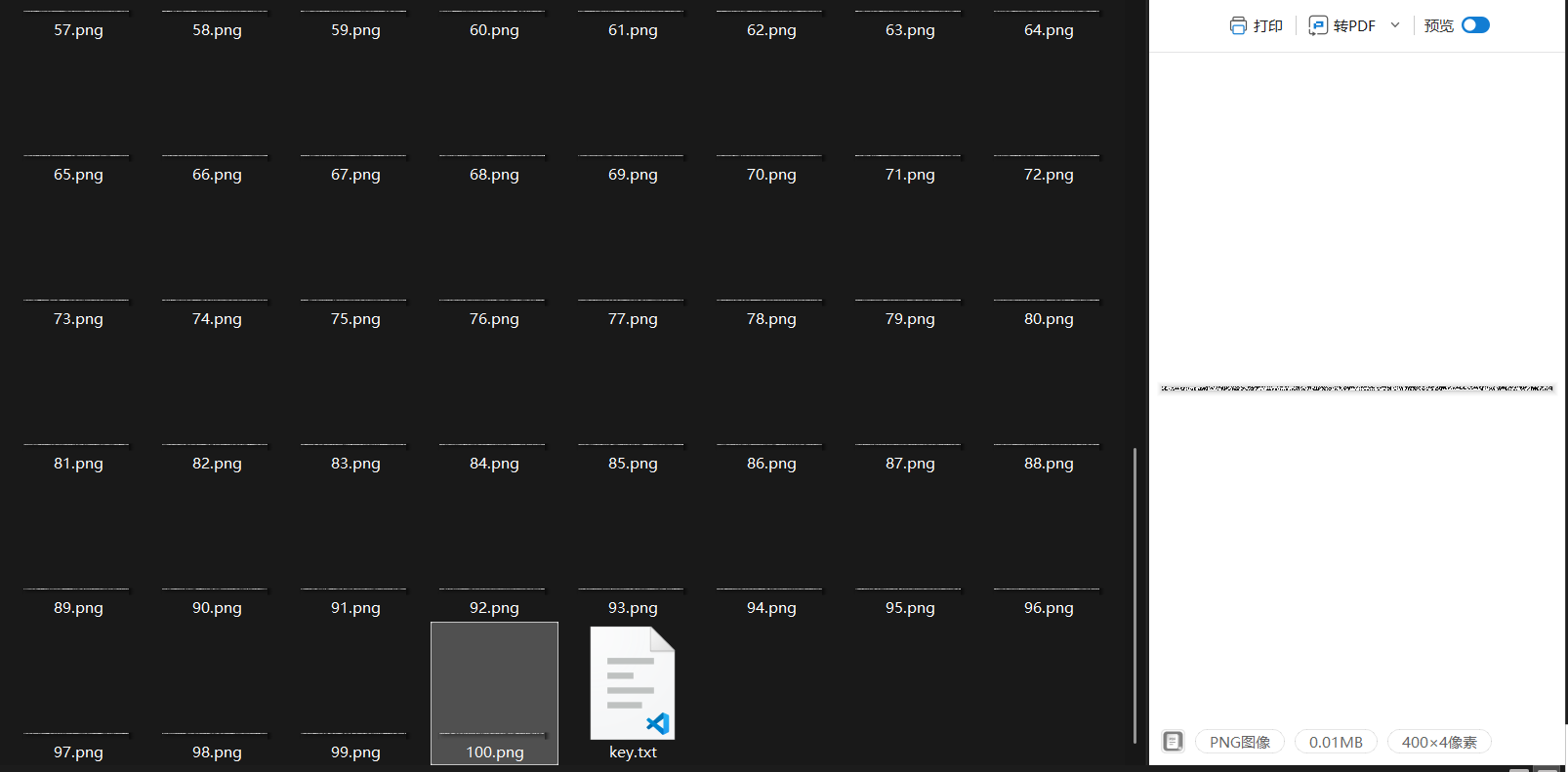Screen dimensions: 1568x772
Task: Select file 76.png
Action: (494, 319)
